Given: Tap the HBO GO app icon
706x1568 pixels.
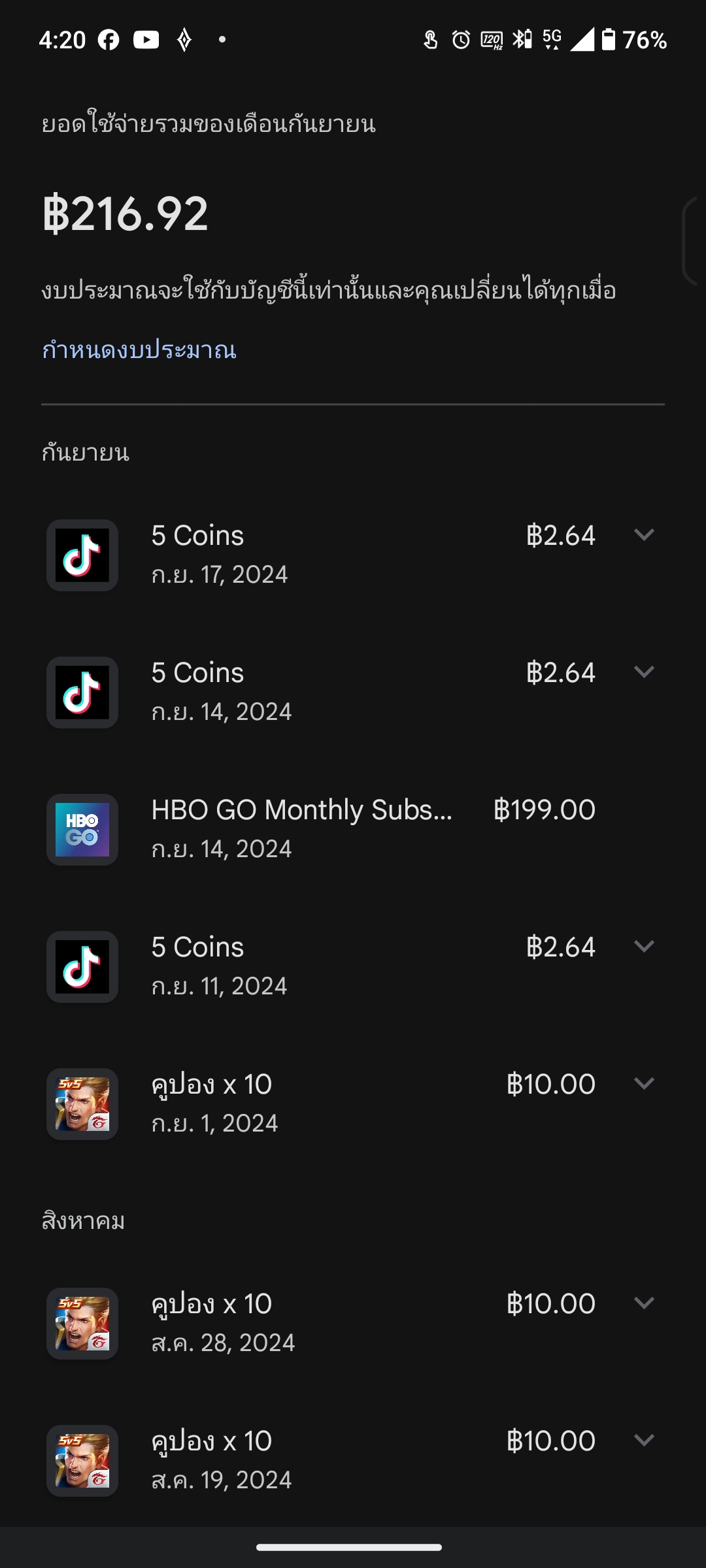Looking at the screenshot, I should coord(82,830).
